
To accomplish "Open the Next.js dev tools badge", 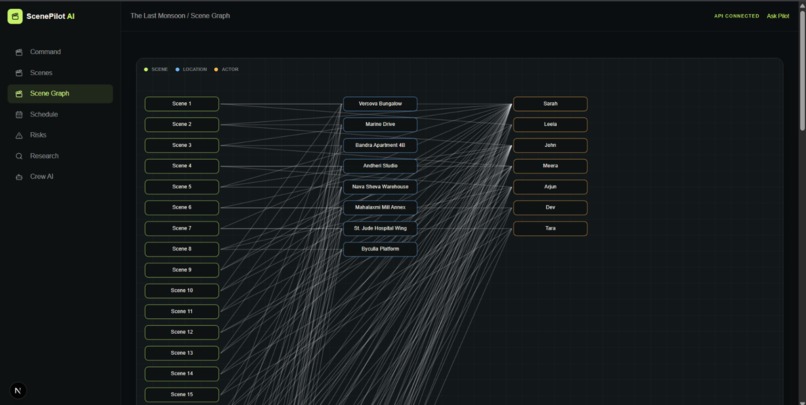I will click(18, 391).
